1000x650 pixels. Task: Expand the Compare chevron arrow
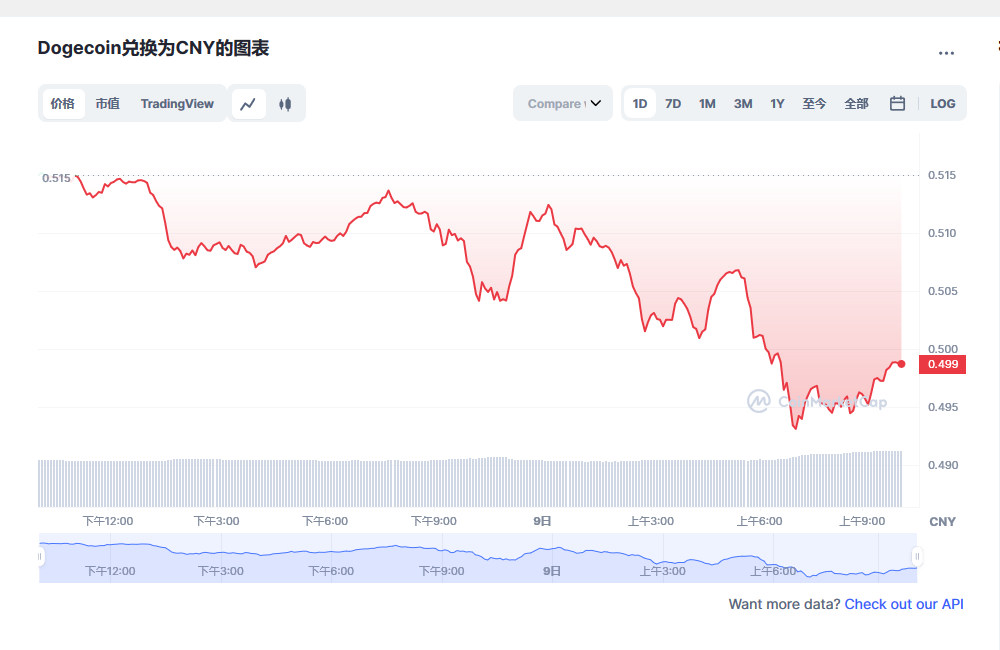(596, 103)
